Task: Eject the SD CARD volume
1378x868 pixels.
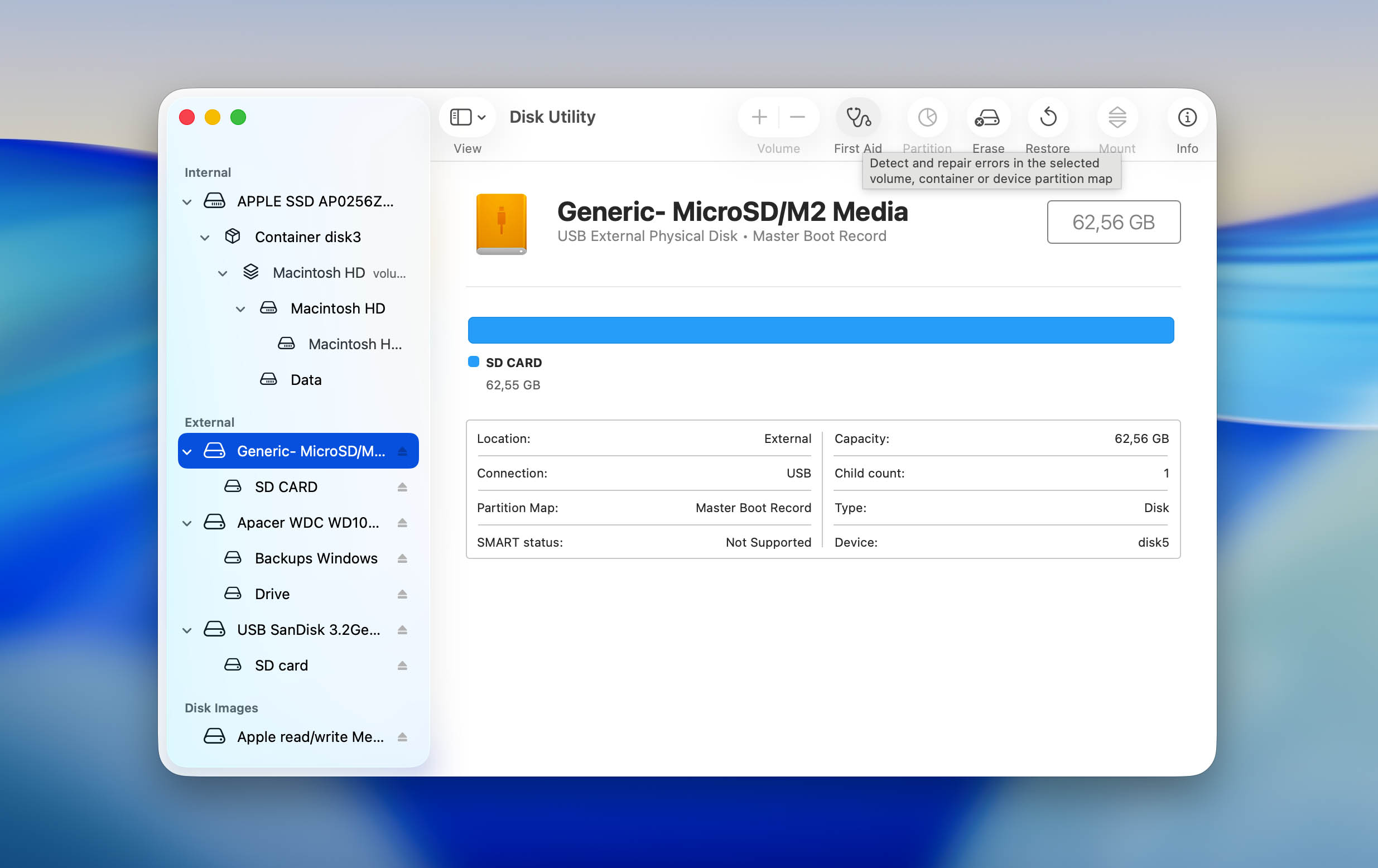Action: (x=402, y=487)
